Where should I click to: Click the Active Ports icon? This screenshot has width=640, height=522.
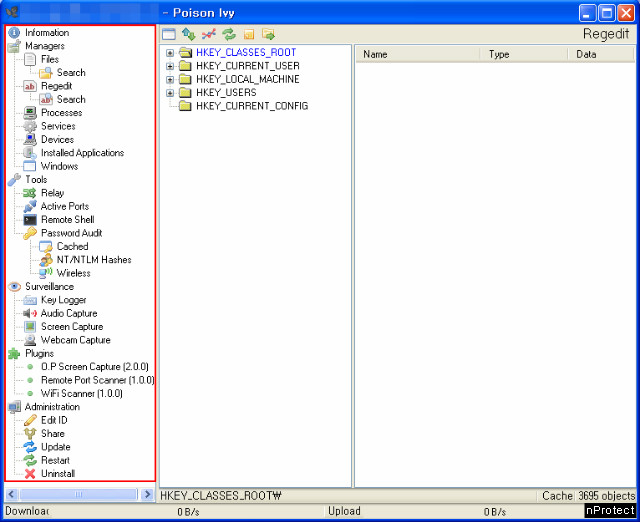30,206
